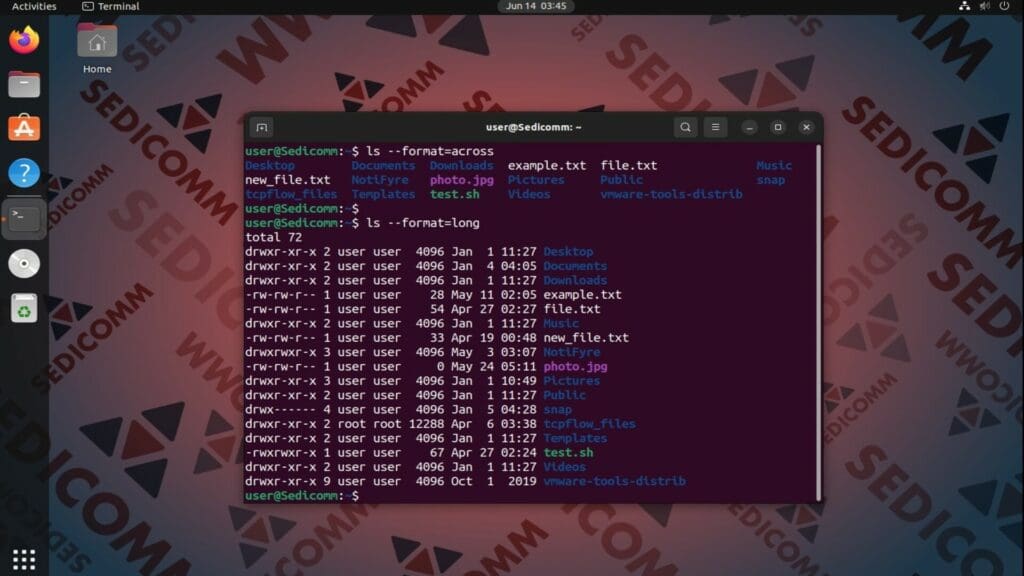Click the -rwxrwxr-x permissions of test.sh

[x=280, y=453]
